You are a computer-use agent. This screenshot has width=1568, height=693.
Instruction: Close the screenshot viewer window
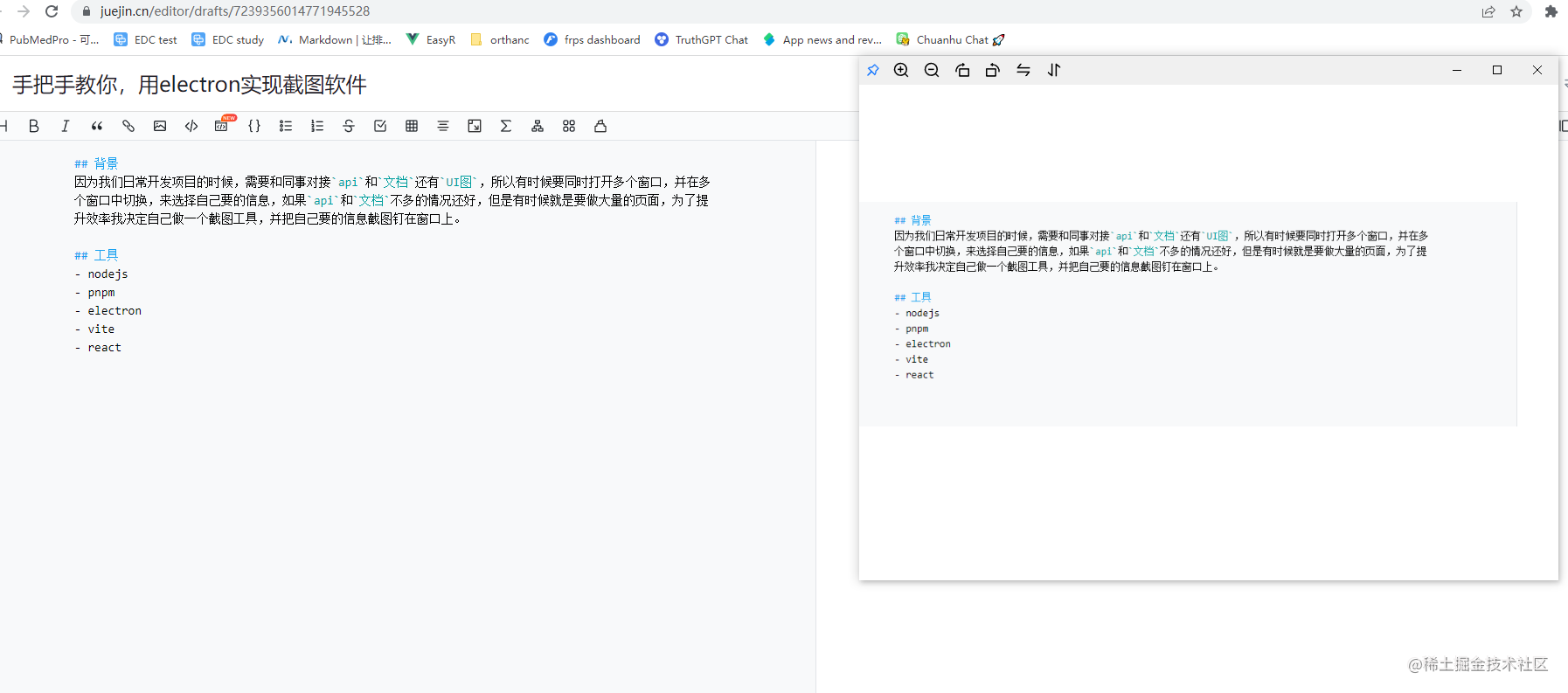point(1537,70)
